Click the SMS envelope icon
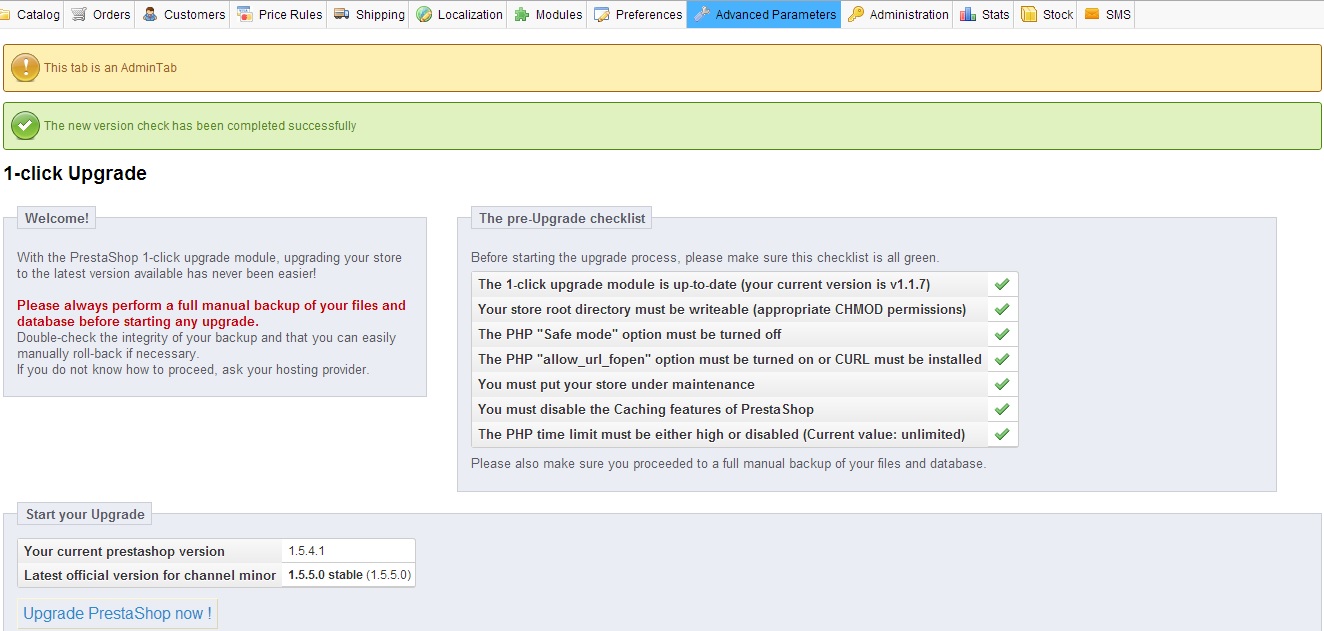 1091,14
